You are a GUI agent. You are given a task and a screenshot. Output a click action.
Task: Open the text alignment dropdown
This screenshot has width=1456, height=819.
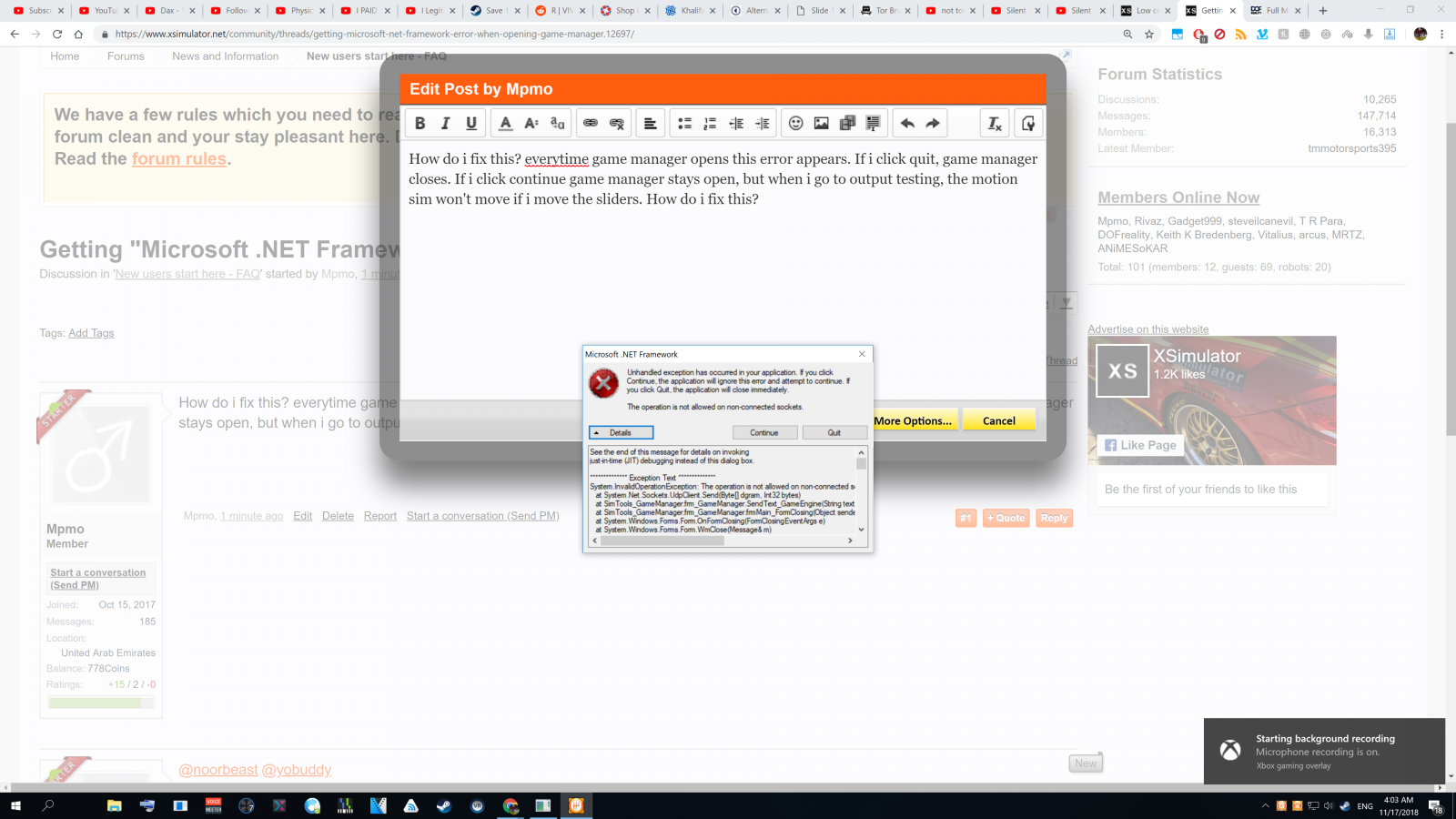pos(650,124)
